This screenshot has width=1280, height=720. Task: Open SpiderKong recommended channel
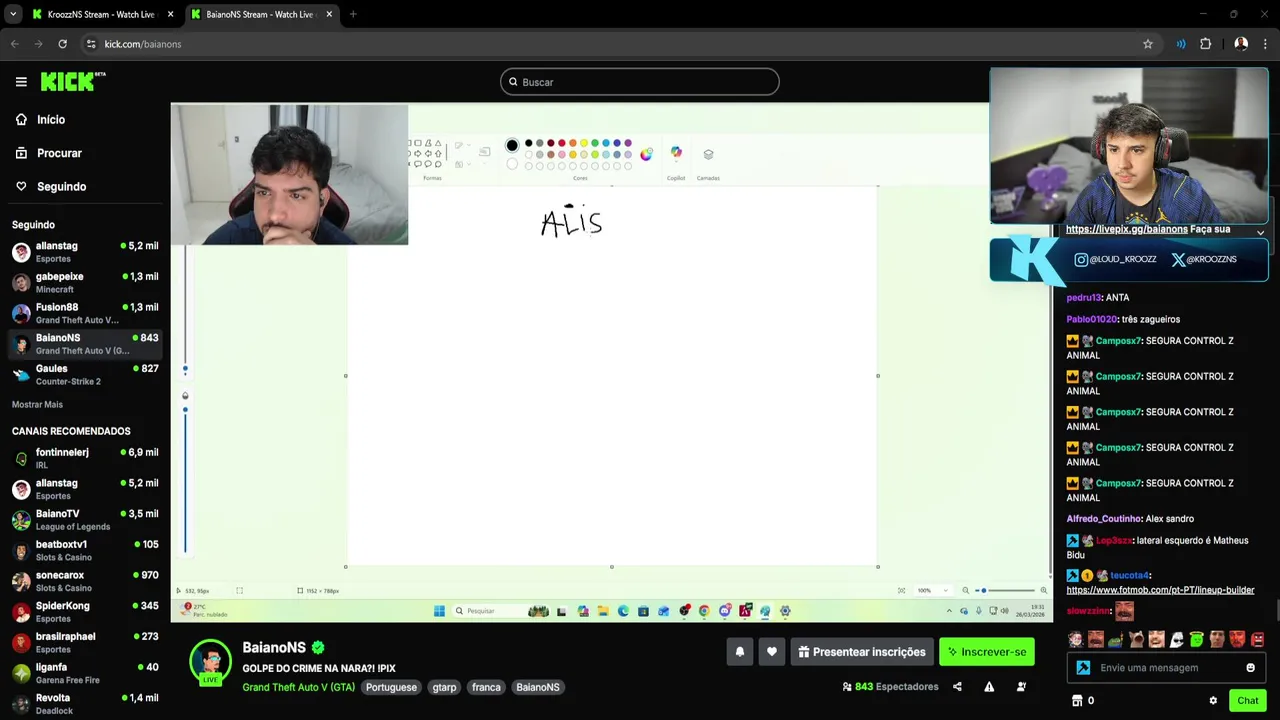point(84,612)
